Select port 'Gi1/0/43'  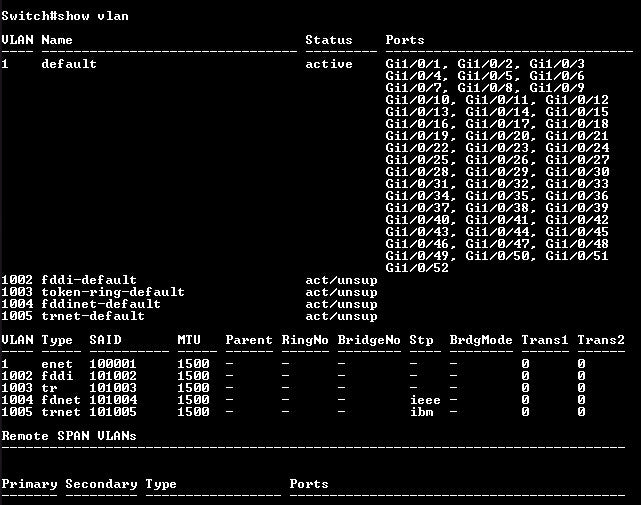(x=417, y=232)
